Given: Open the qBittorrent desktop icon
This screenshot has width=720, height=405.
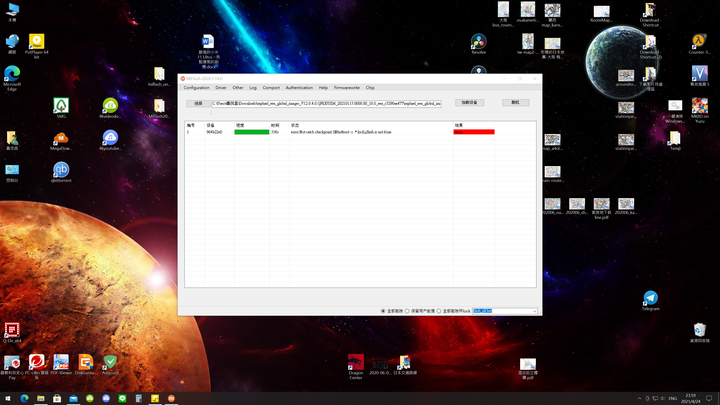Looking at the screenshot, I should (61, 172).
